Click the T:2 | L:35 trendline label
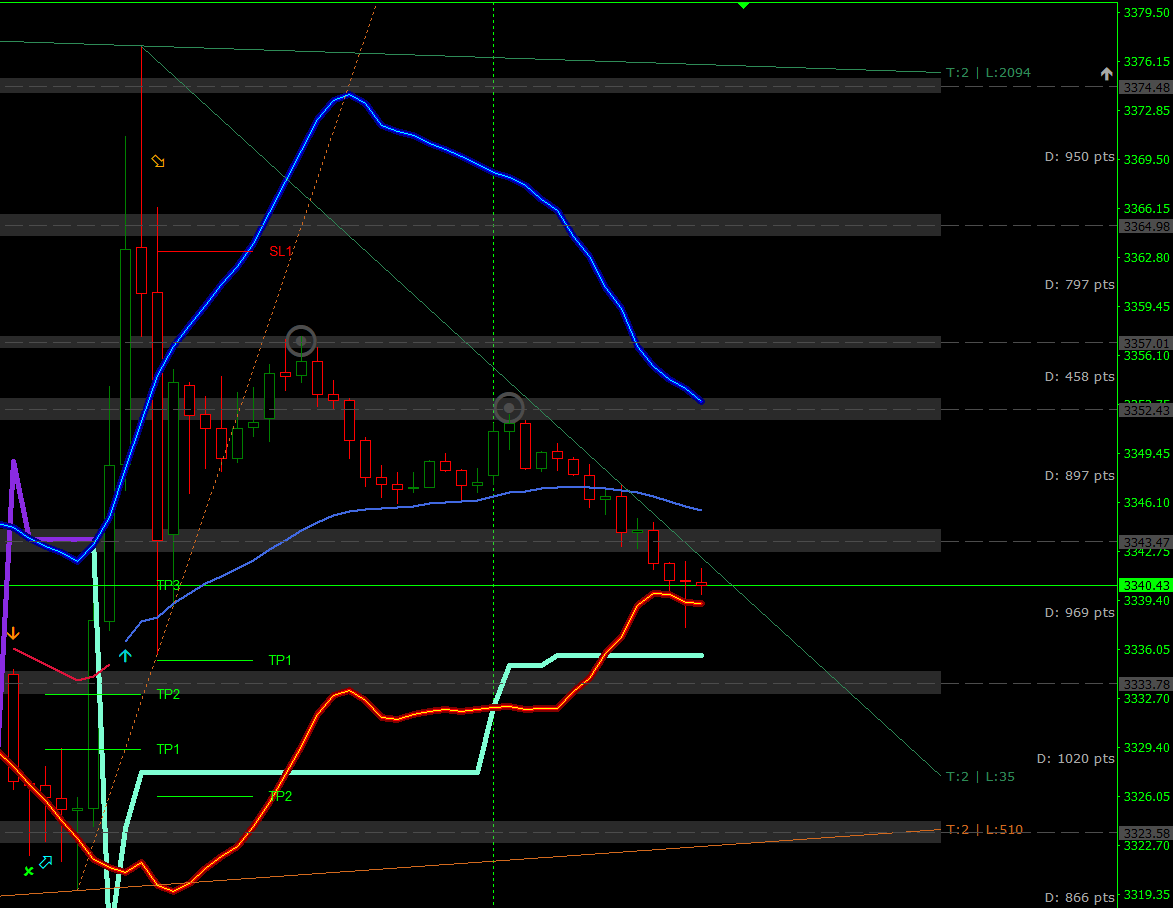This screenshot has height=908, width=1173. (980, 776)
